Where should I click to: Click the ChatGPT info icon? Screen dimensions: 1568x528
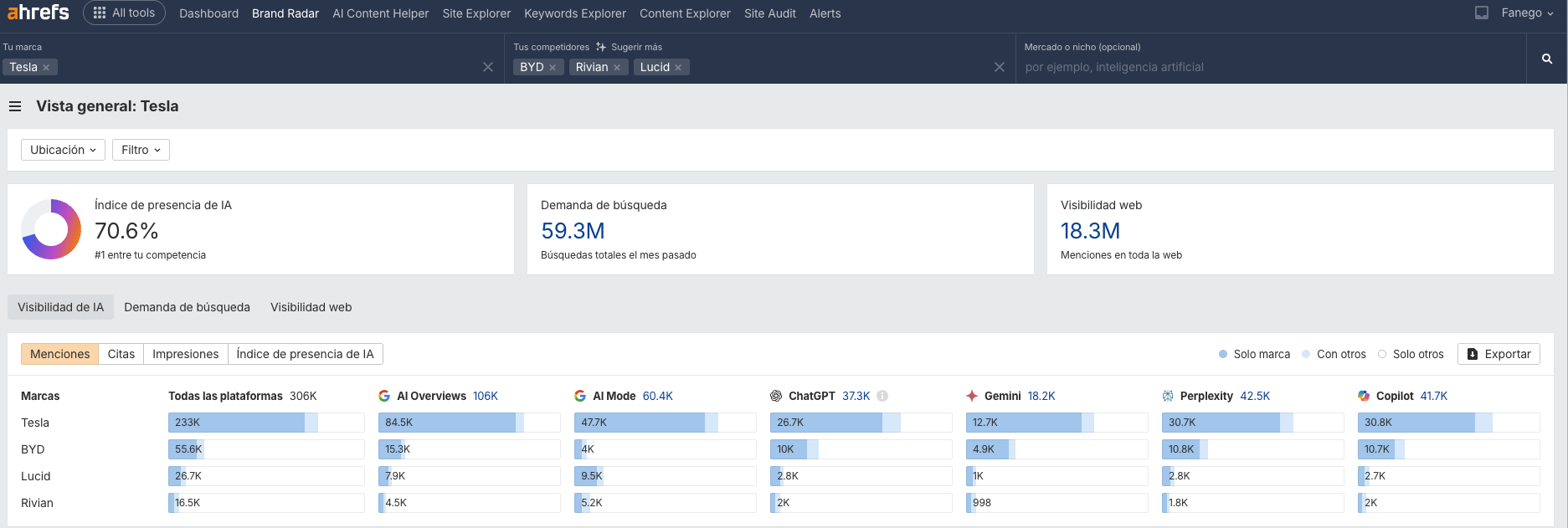click(x=882, y=396)
